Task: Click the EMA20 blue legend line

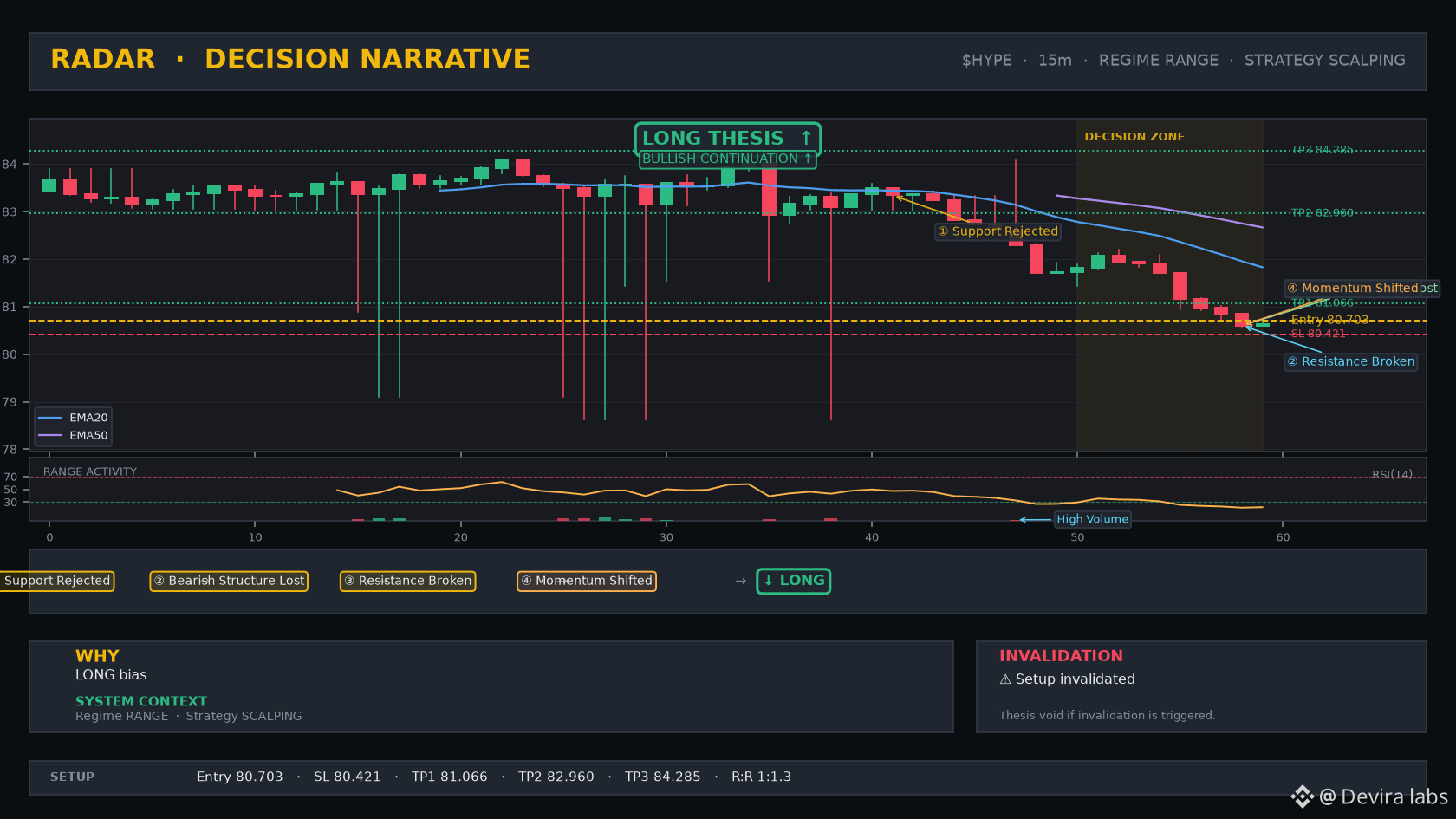Action: pos(50,418)
